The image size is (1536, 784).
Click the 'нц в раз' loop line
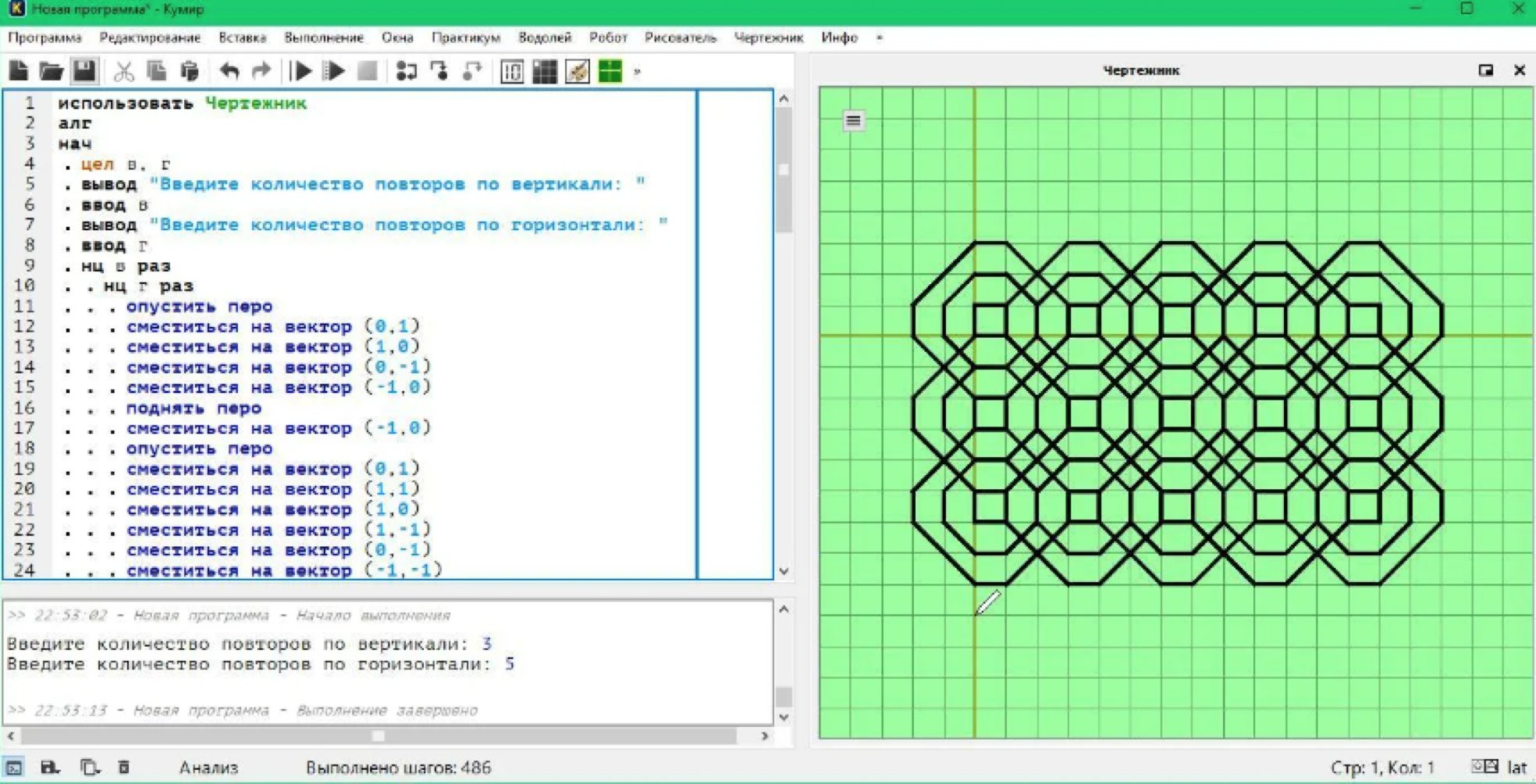[126, 266]
